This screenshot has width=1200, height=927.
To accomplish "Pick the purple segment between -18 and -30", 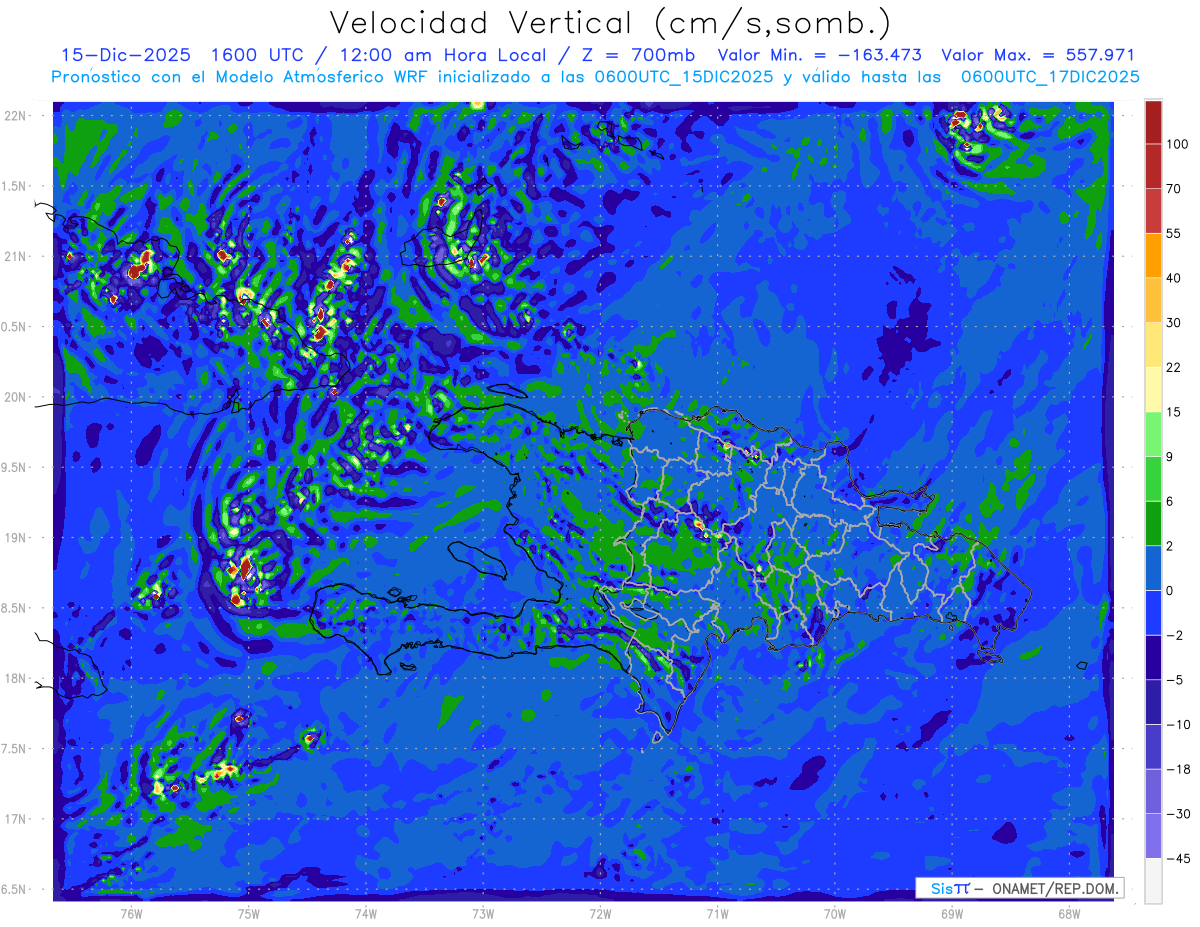I will pyautogui.click(x=1153, y=791).
